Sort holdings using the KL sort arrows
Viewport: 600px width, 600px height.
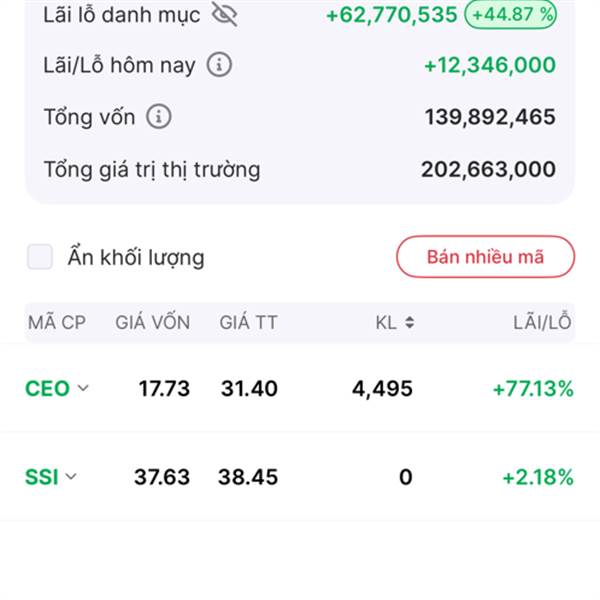pos(409,322)
